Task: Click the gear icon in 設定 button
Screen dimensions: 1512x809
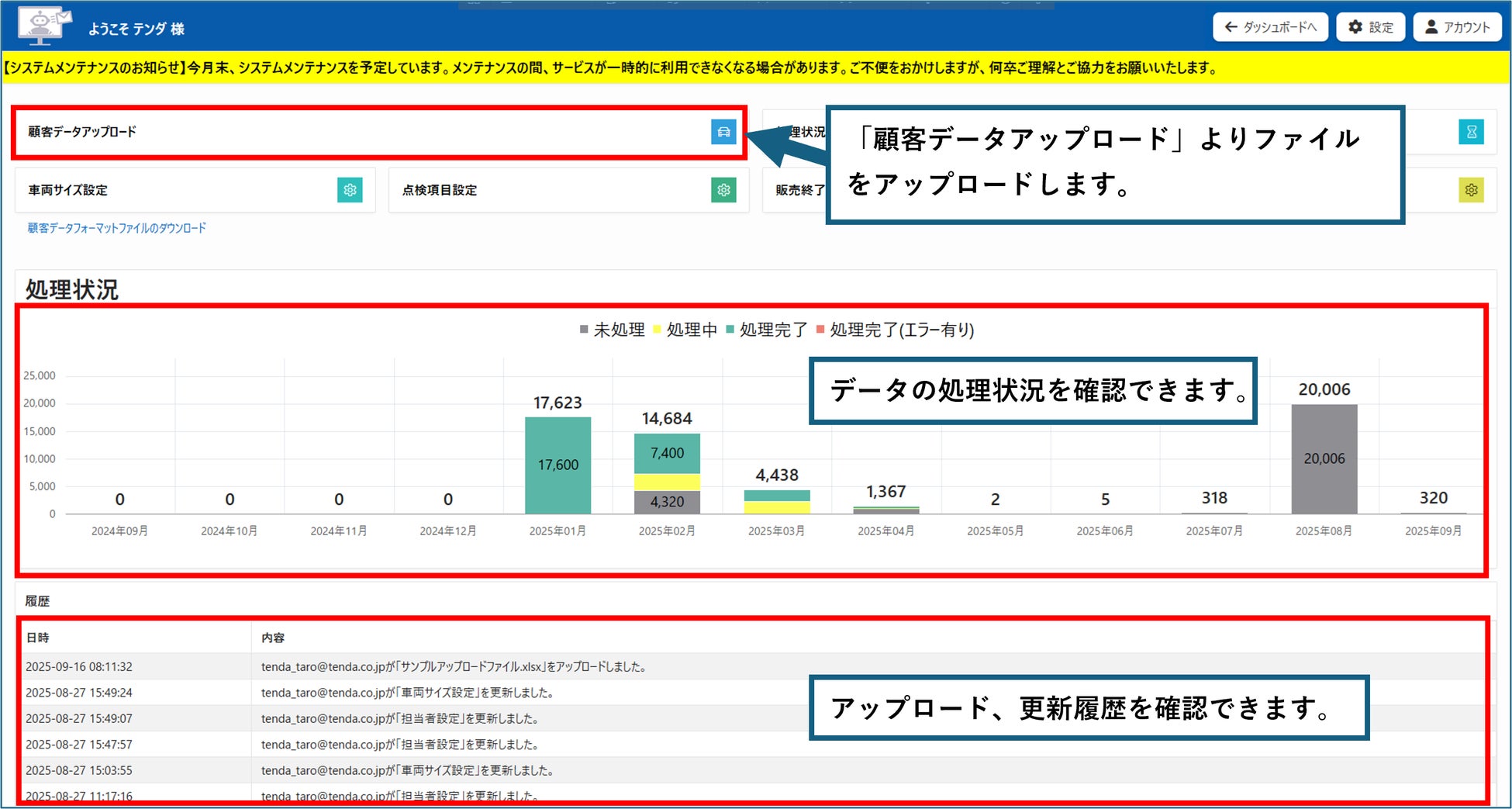Action: click(1355, 27)
